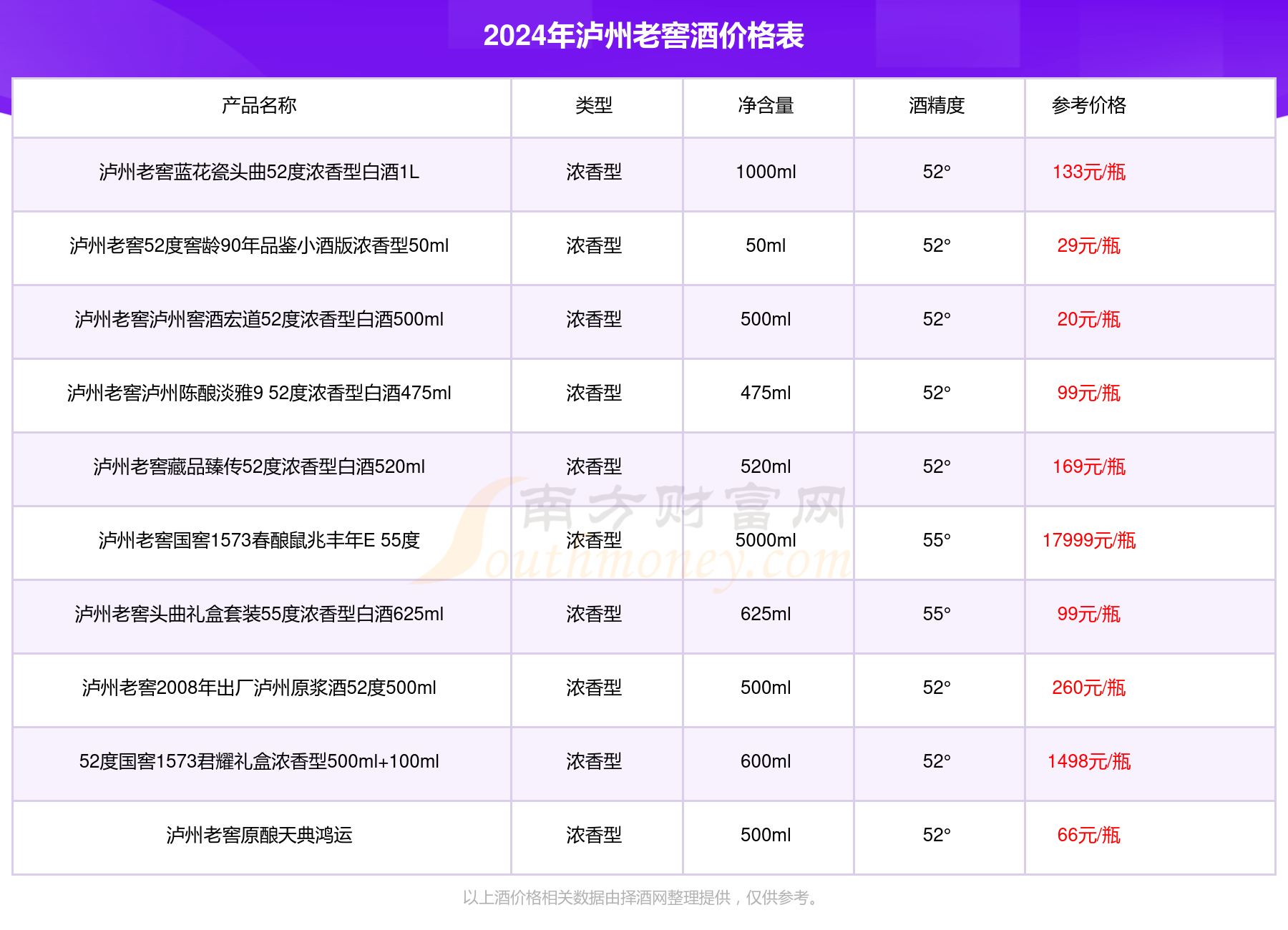Select the 产品名称 column header
The width and height of the screenshot is (1288, 930).
point(259,105)
